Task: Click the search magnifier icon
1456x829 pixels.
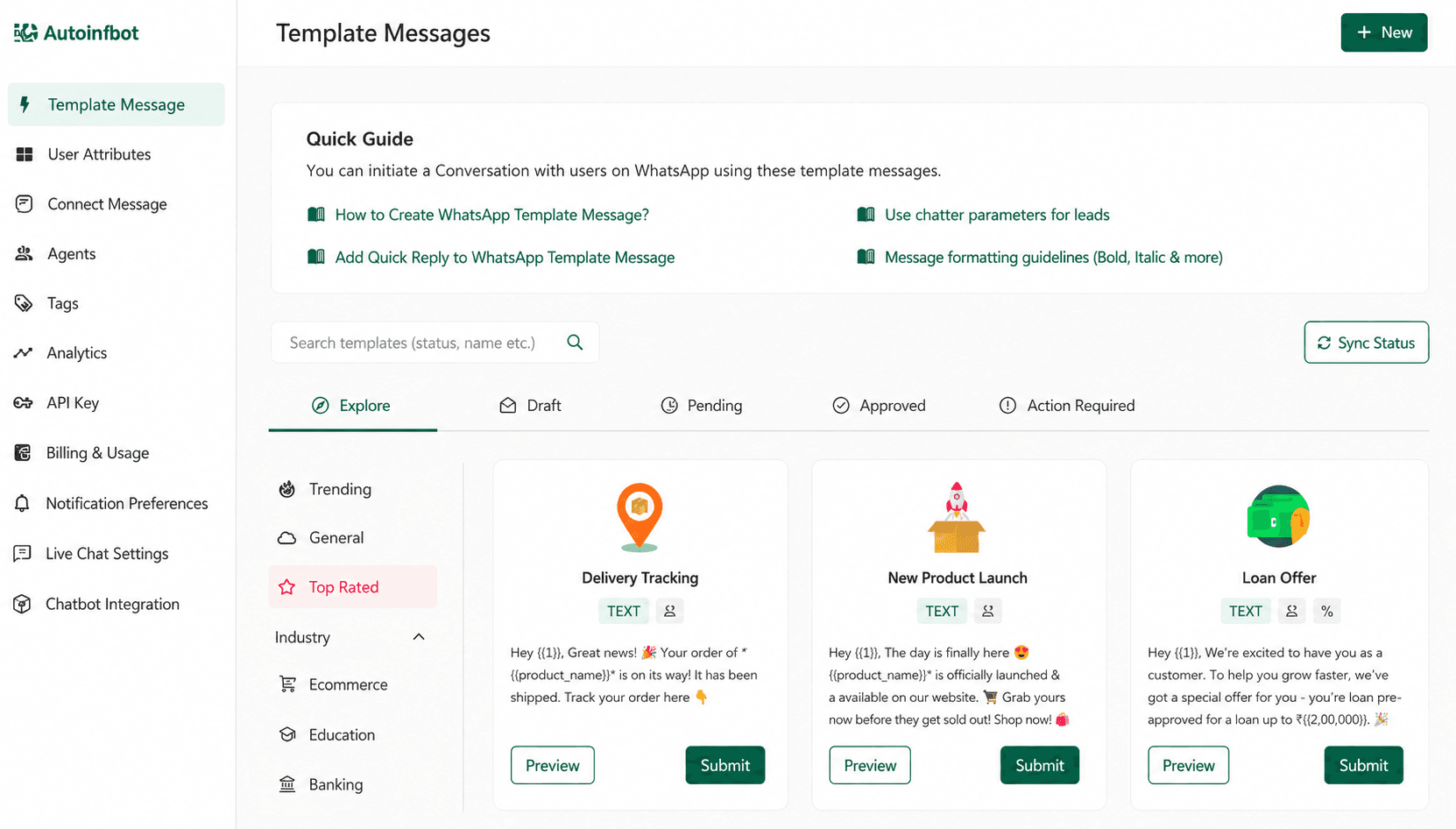Action: [x=575, y=343]
